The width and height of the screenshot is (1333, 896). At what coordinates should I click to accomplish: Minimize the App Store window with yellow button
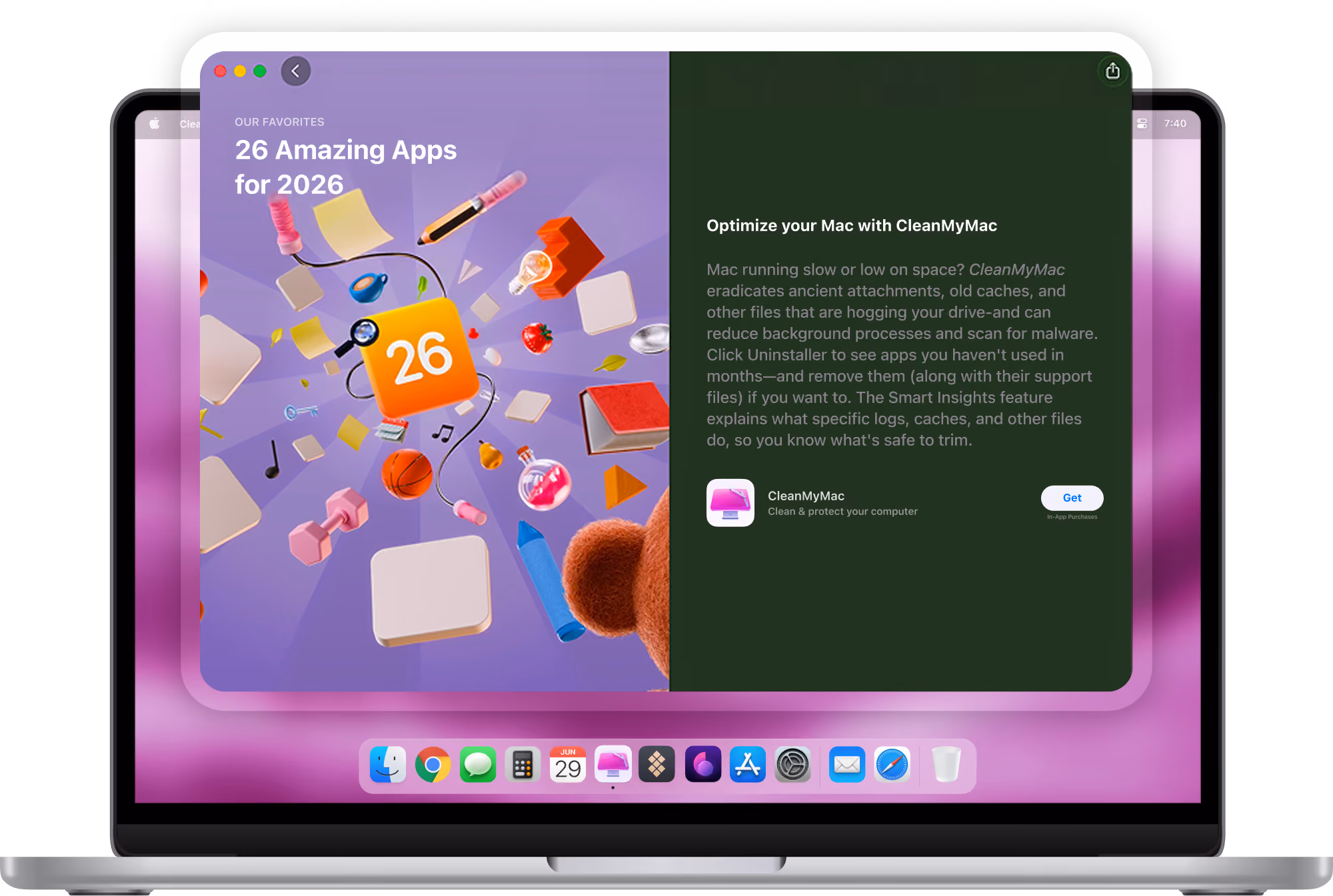[x=240, y=71]
